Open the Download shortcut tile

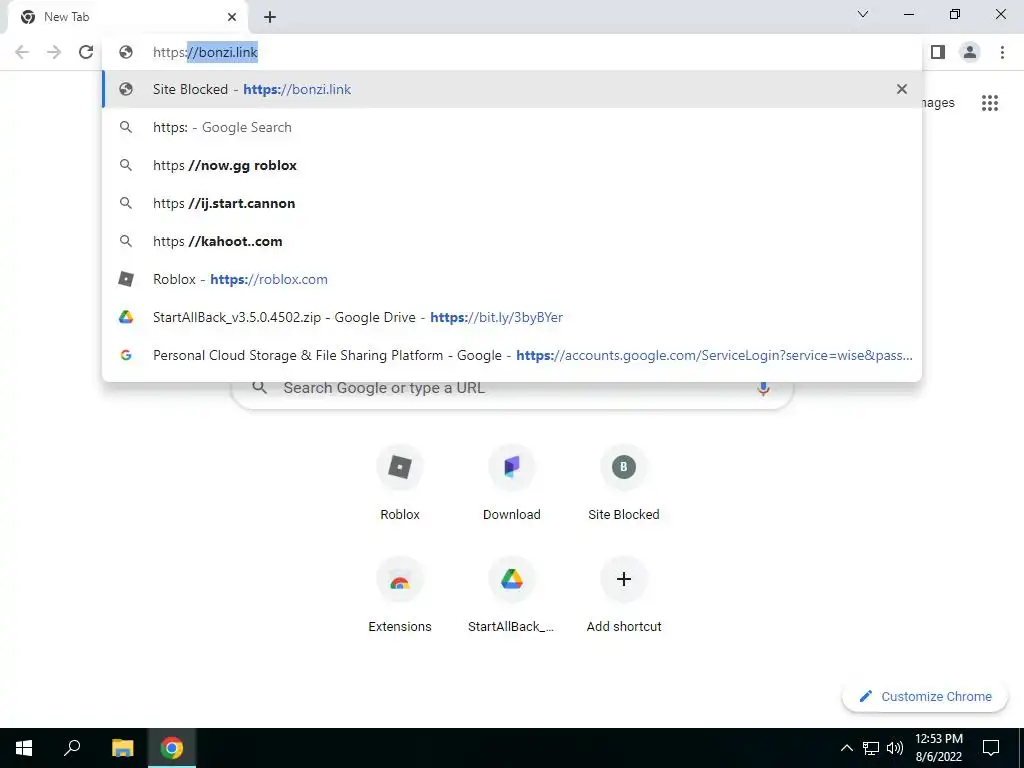tap(512, 483)
